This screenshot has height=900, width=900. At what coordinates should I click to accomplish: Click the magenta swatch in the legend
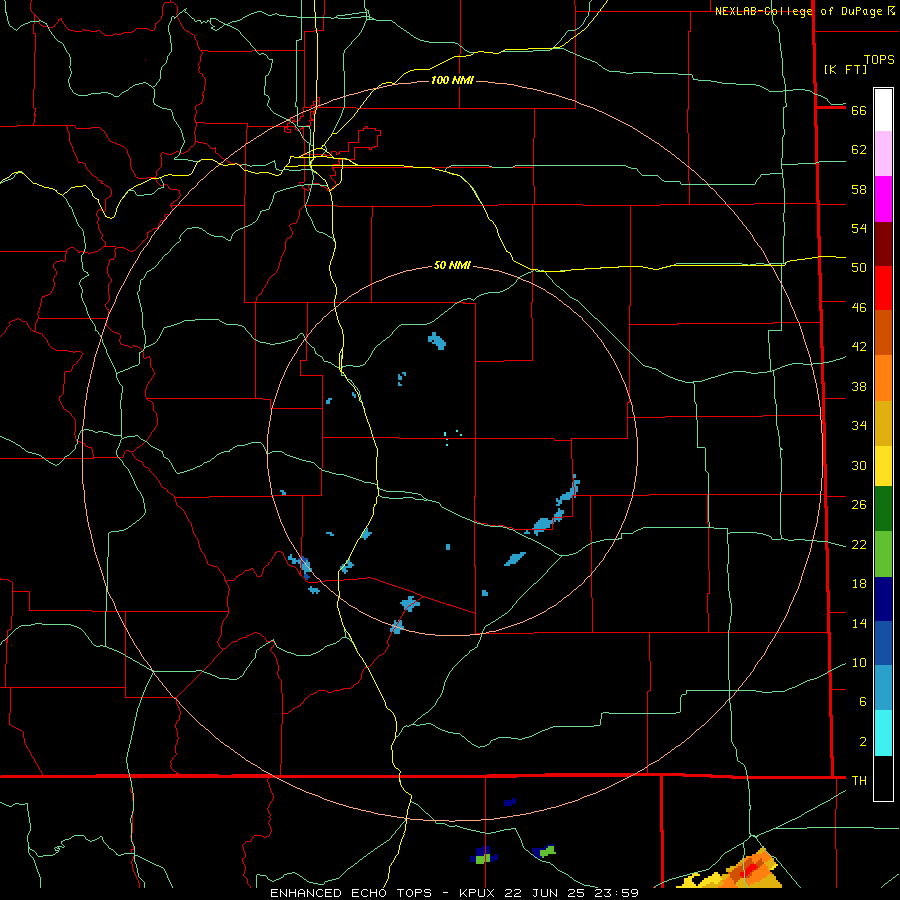click(x=883, y=199)
